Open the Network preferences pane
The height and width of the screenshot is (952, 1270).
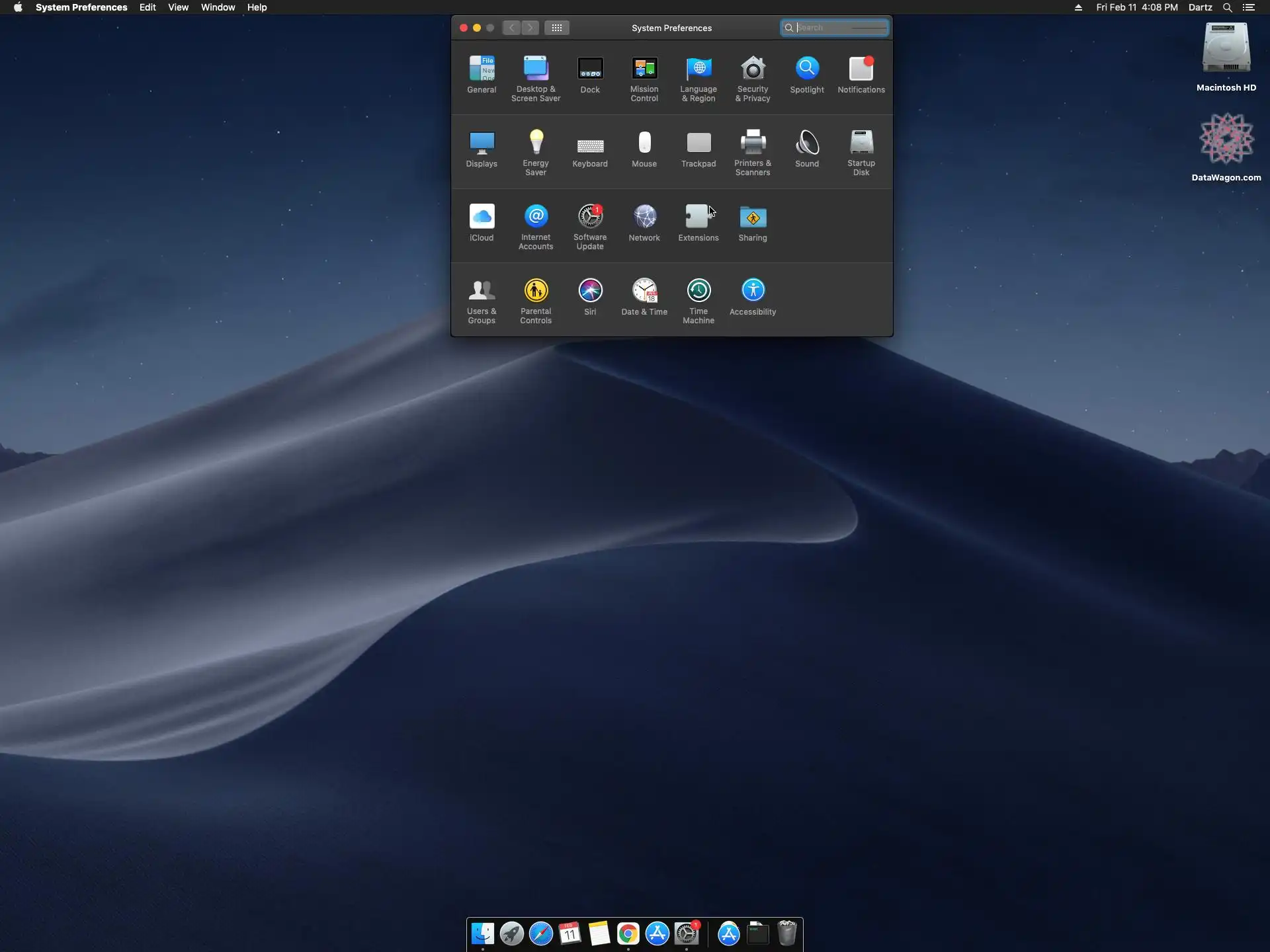[644, 217]
